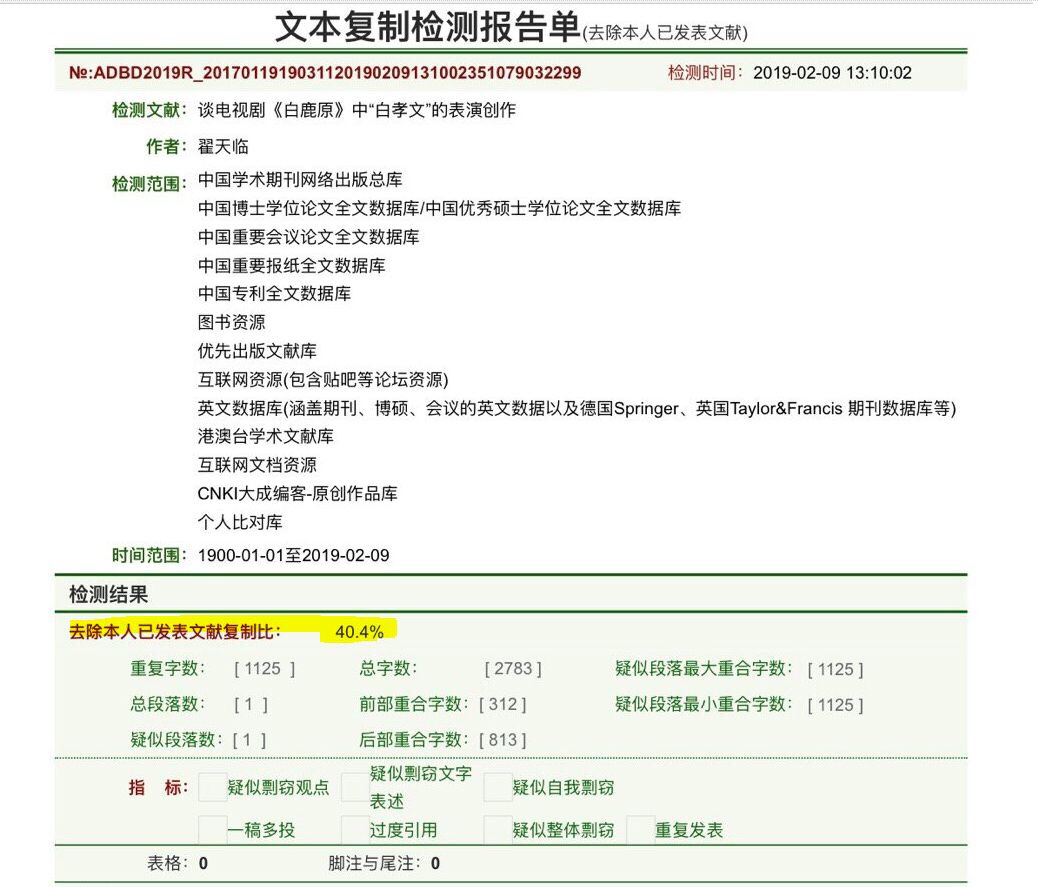Toggle the 疑似剽窃观点 indicator checkbox

click(x=213, y=787)
